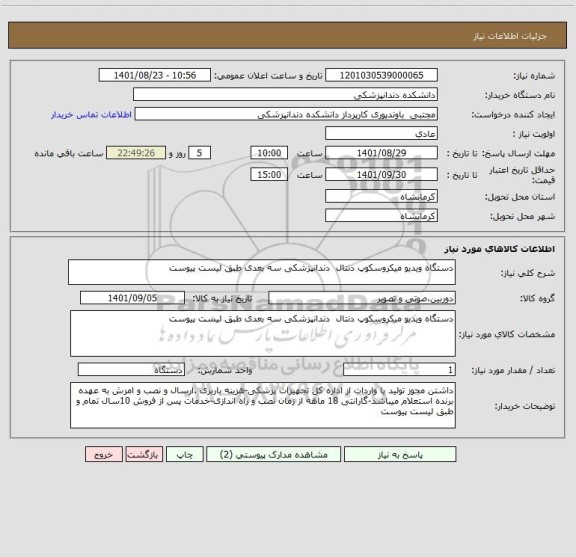Click the validity time field 15:00
The image size is (576, 557).
point(269,175)
